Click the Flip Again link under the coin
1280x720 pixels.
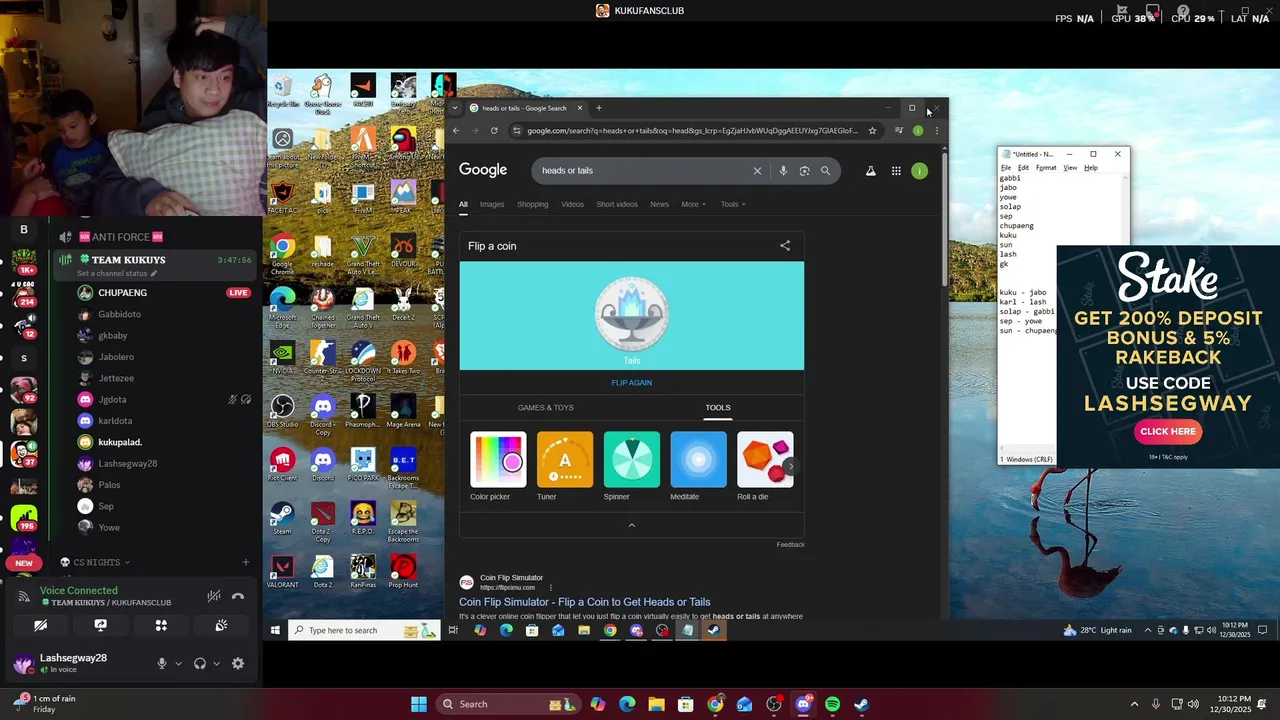pyautogui.click(x=631, y=383)
